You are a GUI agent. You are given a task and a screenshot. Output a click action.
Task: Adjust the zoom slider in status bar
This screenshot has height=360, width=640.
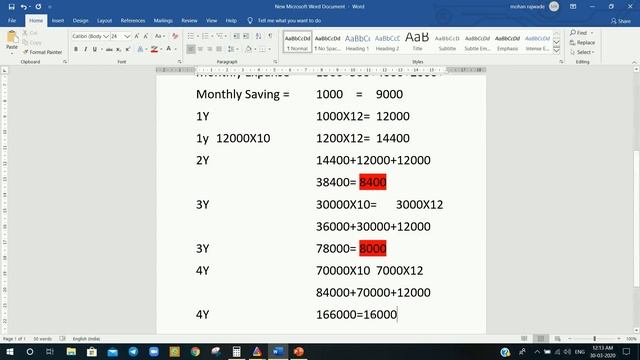594,339
